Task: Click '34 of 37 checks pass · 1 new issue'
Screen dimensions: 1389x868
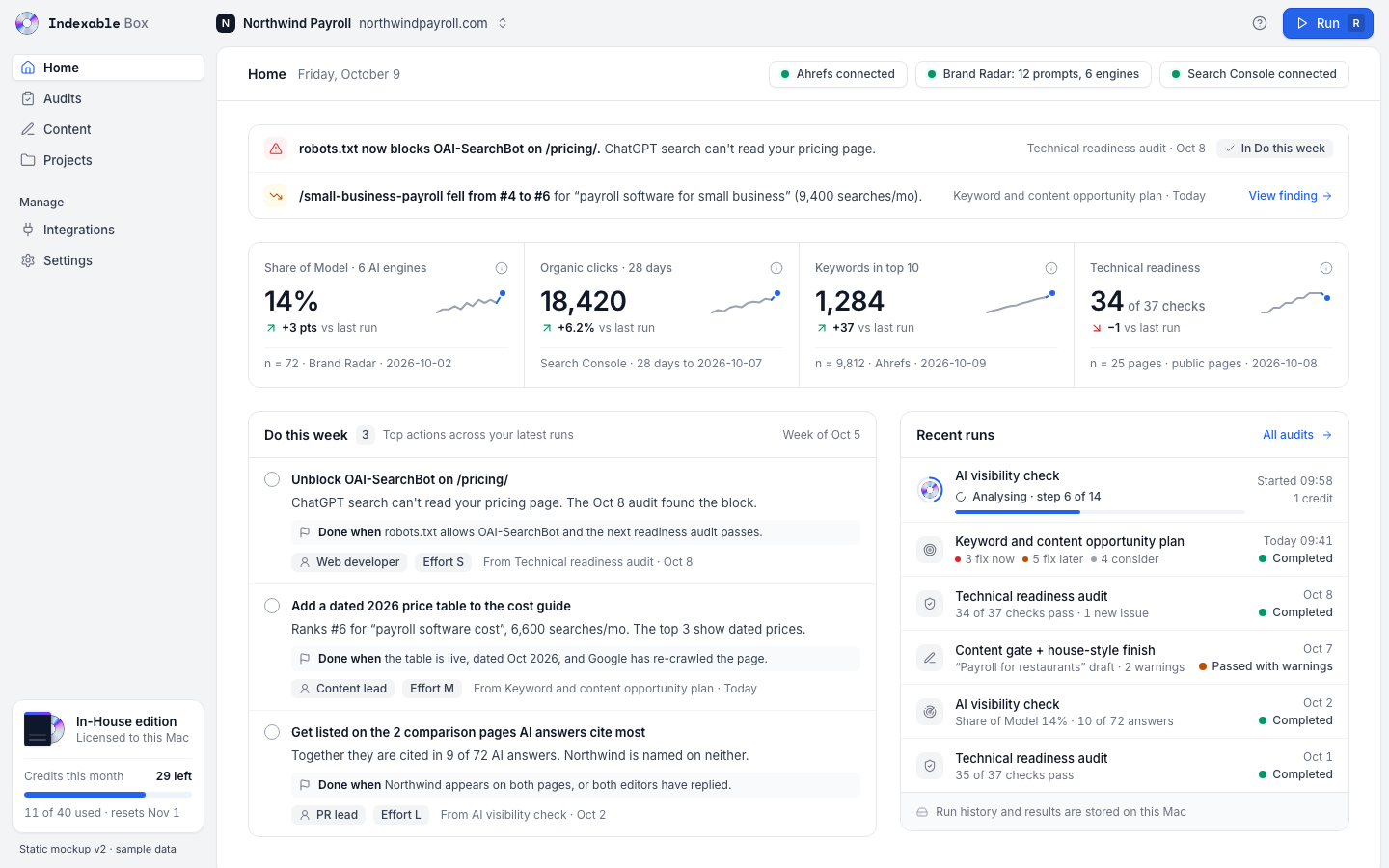Action: point(1051,613)
